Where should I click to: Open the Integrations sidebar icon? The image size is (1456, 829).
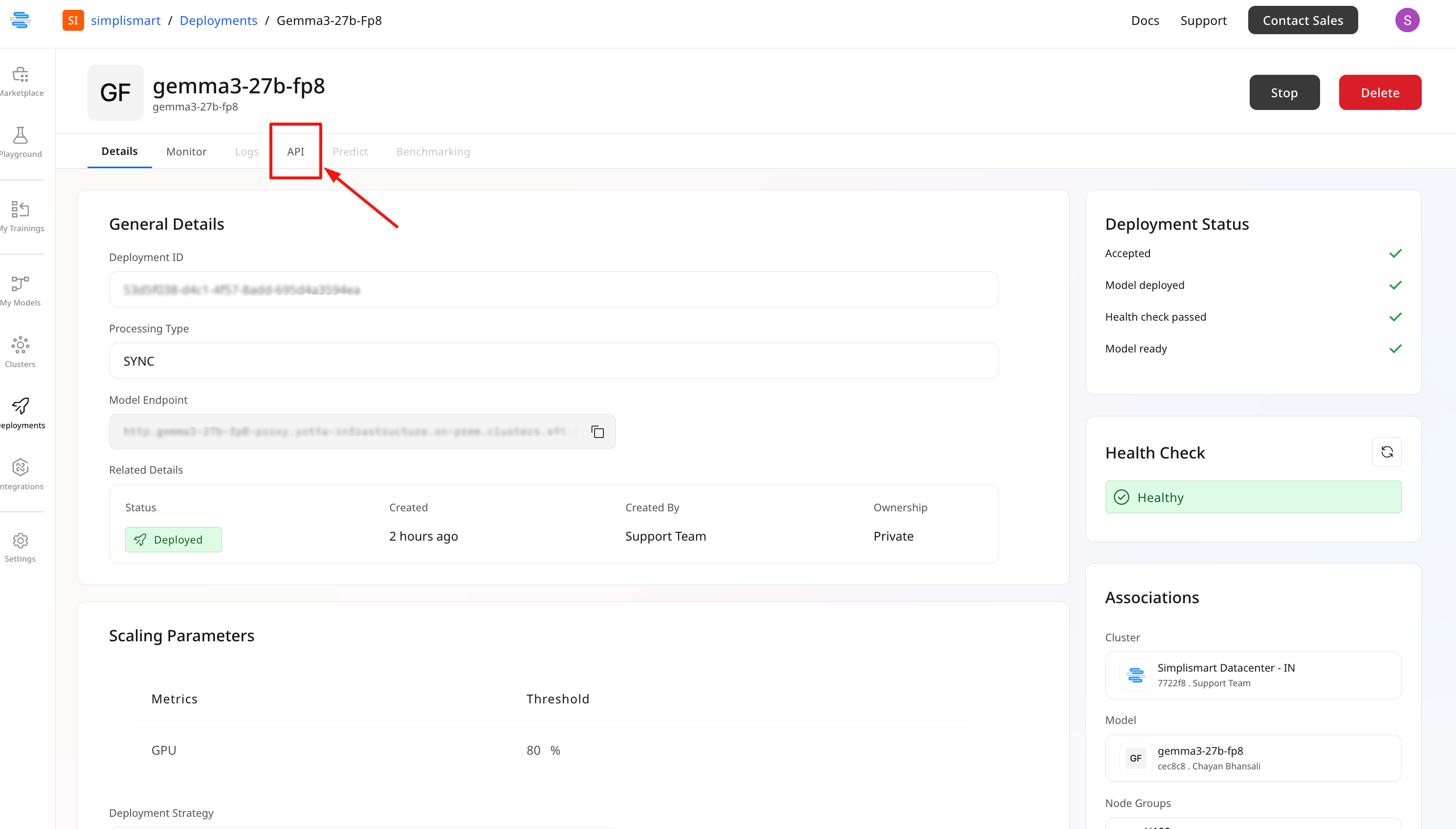21,468
